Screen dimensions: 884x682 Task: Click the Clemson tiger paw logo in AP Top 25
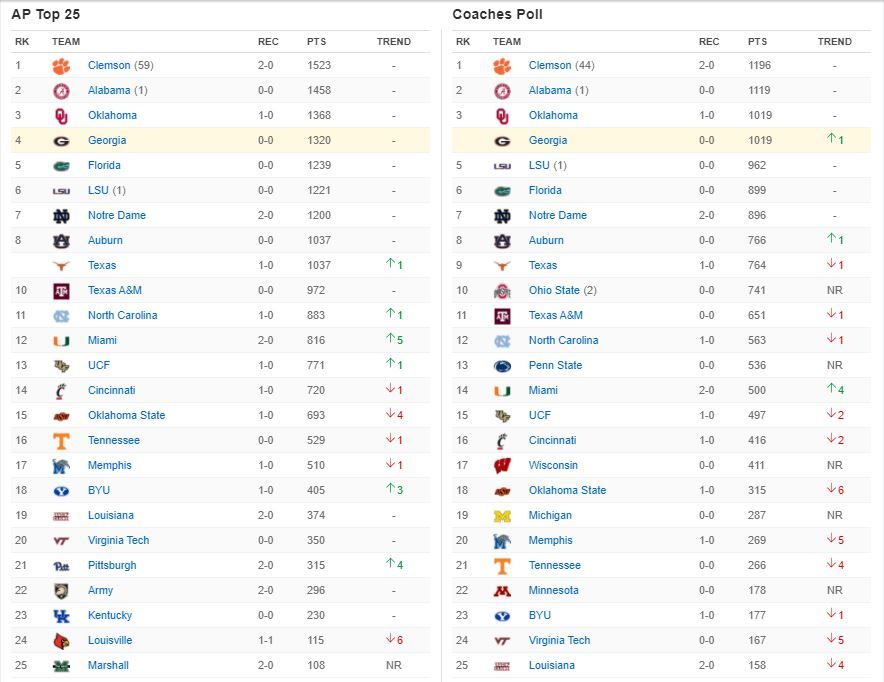coord(62,66)
